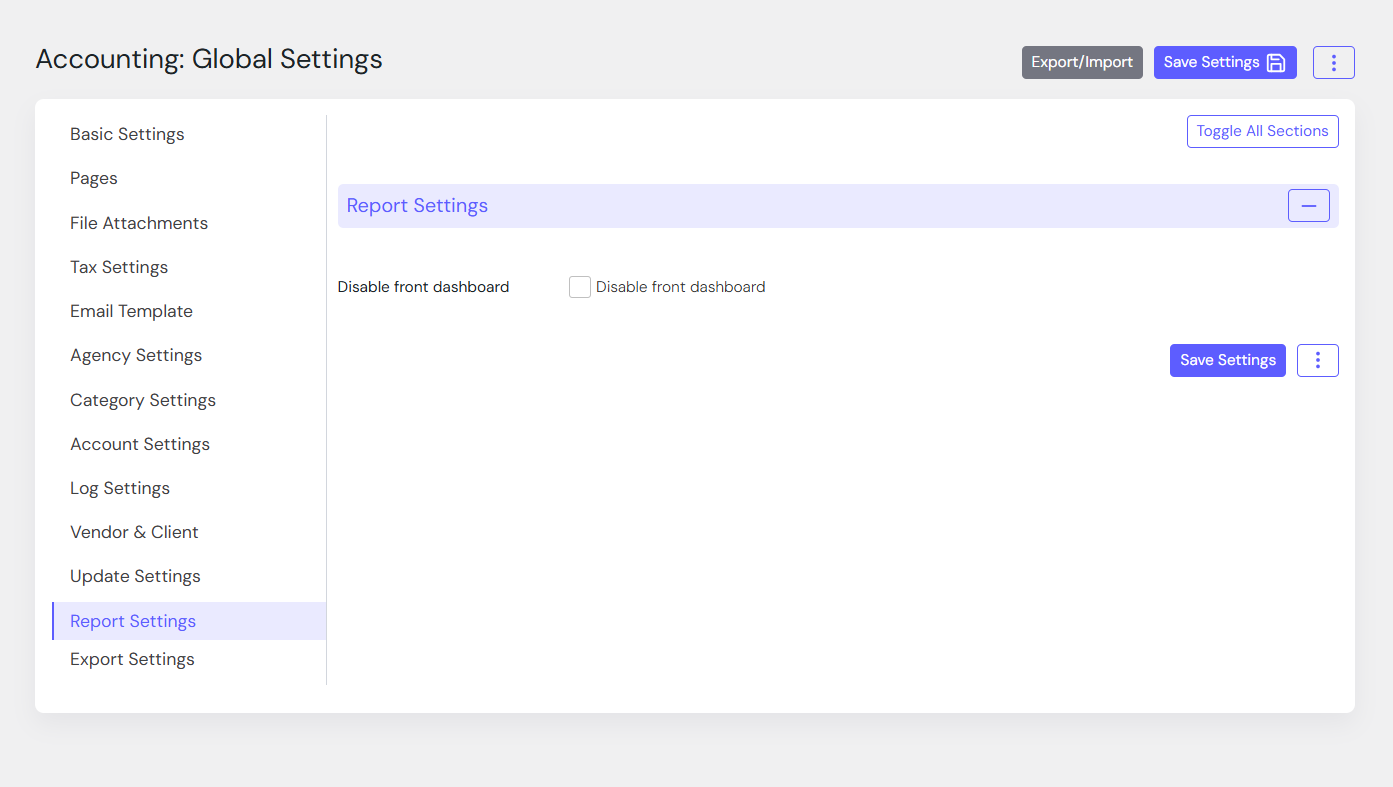
Task: Select Vendor & Client settings
Action: [x=134, y=532]
